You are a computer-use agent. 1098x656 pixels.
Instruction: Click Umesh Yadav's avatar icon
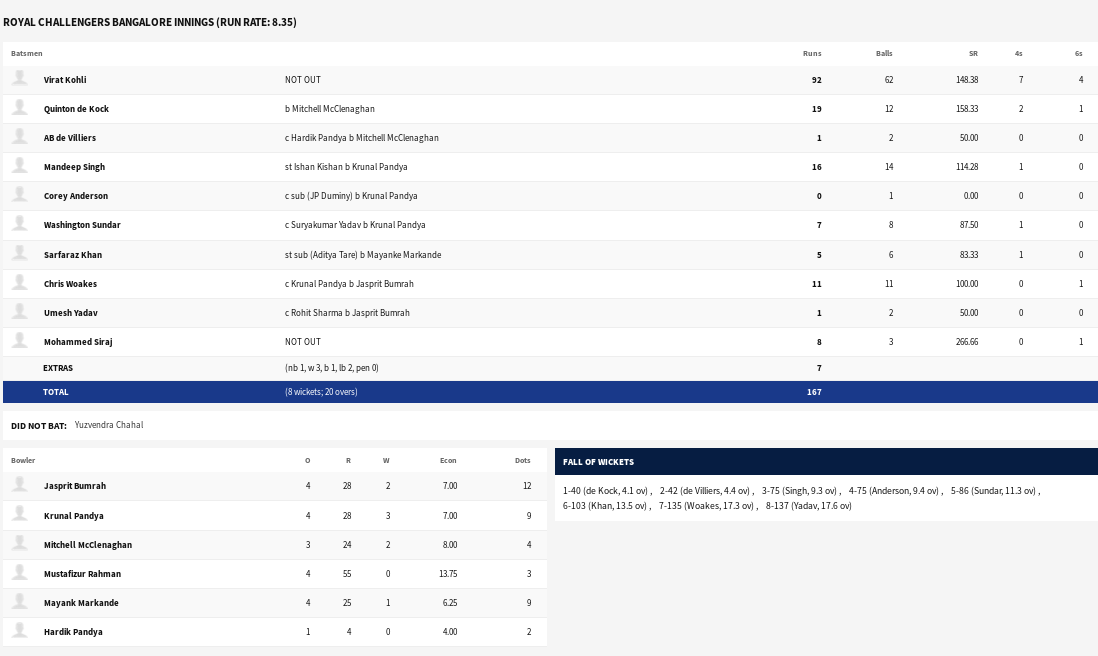[20, 312]
